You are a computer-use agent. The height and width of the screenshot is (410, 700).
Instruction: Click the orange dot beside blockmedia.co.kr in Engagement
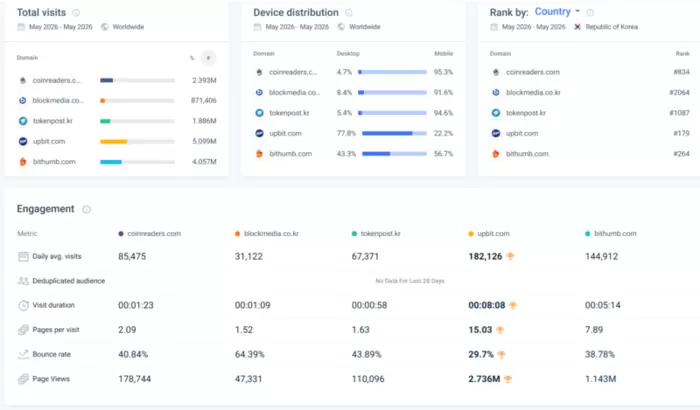[x=237, y=234]
